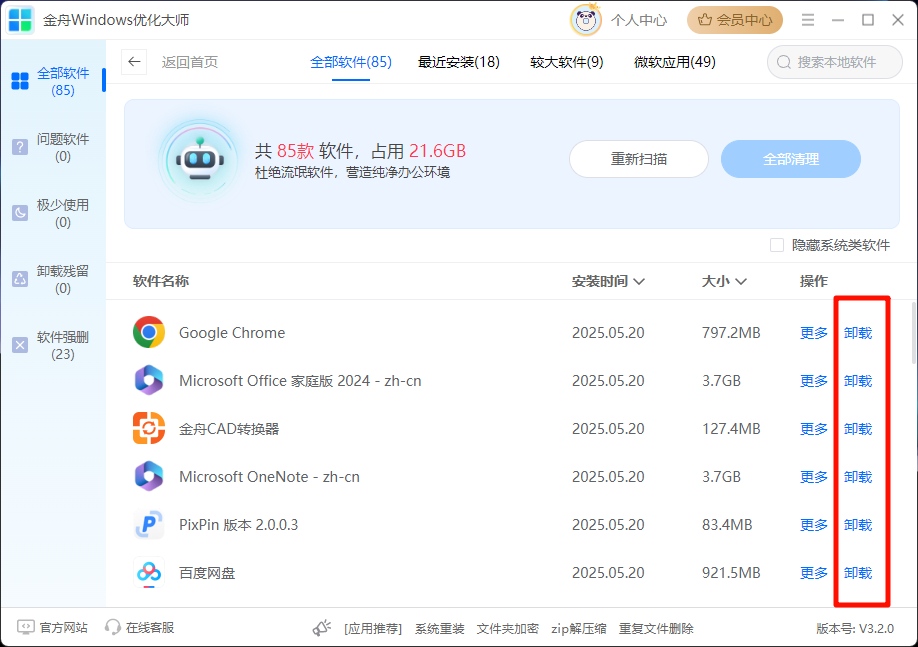Open the hamburger menu in title bar
This screenshot has width=918, height=647.
pos(808,20)
